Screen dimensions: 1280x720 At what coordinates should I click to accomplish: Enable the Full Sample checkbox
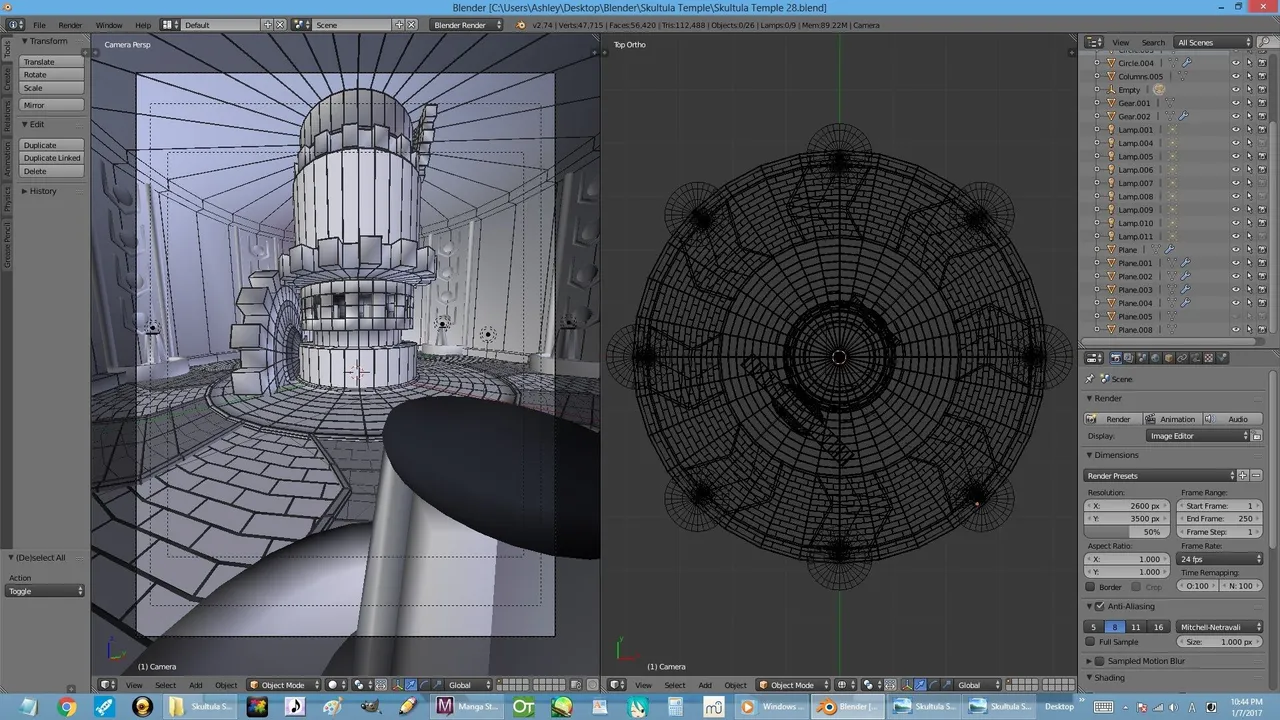pos(1091,642)
